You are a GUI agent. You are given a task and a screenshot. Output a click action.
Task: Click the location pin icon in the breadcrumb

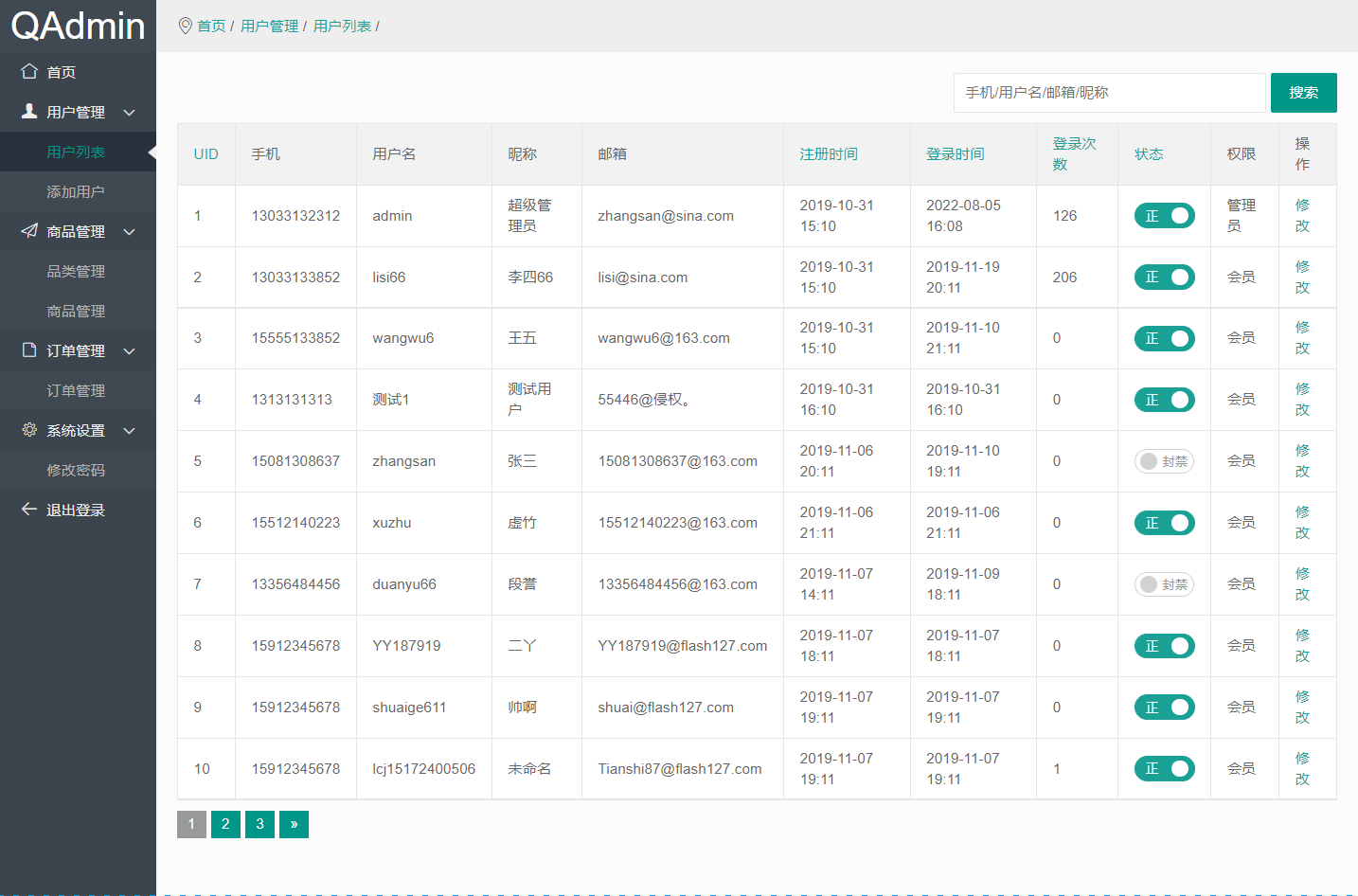tap(186, 26)
